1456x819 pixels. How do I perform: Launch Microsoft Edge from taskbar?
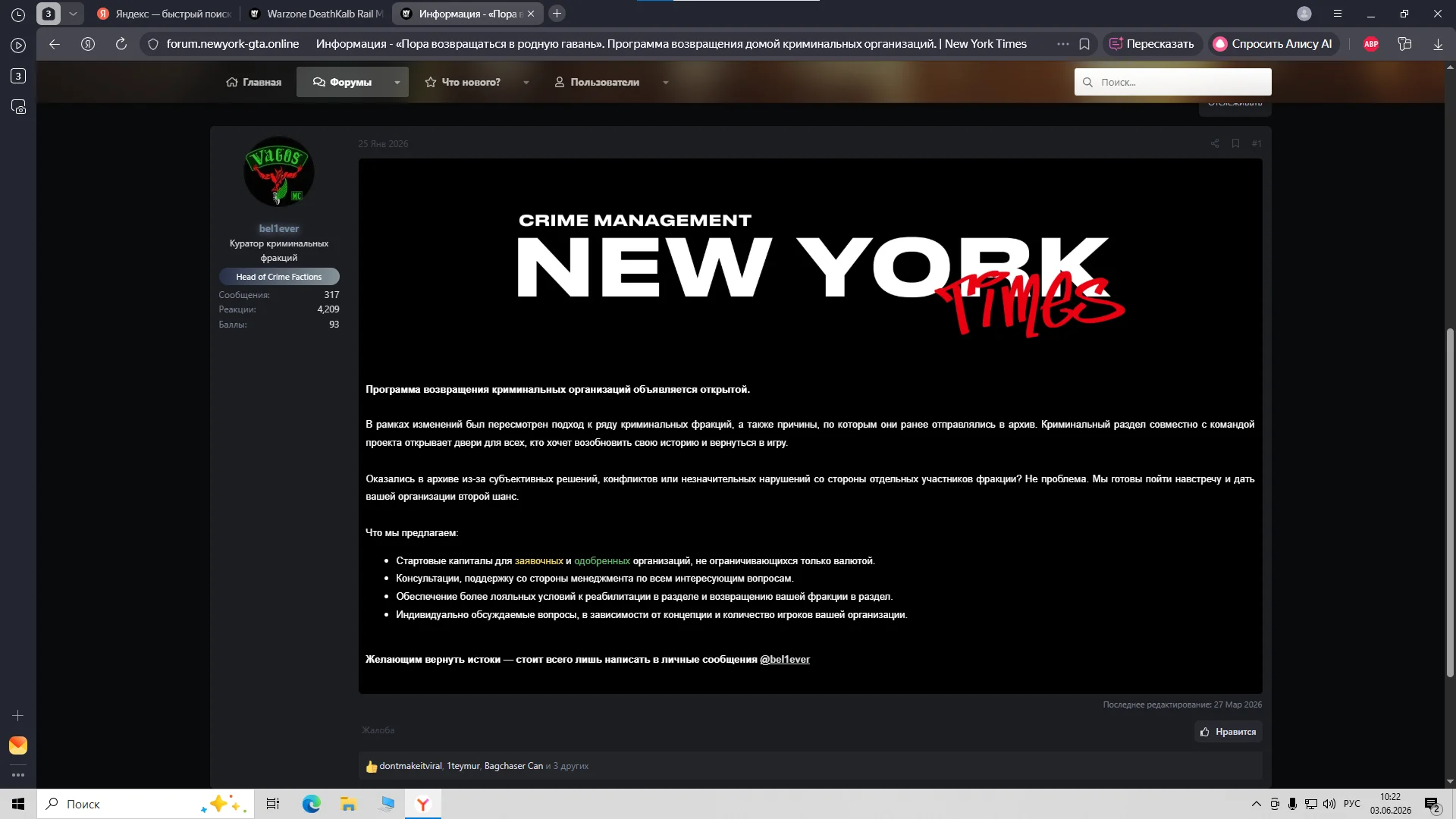pyautogui.click(x=311, y=804)
